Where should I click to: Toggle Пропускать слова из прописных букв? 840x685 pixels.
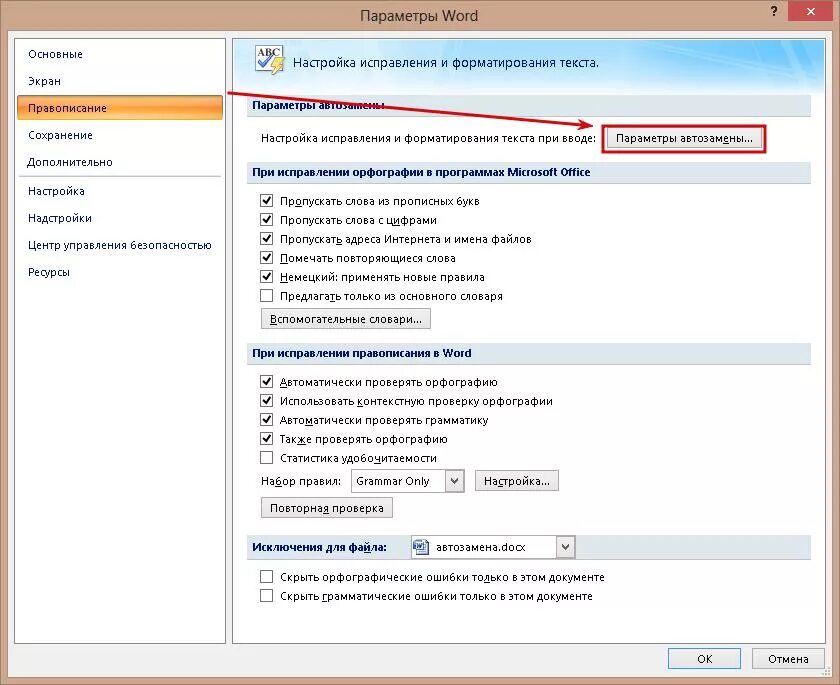pos(266,201)
